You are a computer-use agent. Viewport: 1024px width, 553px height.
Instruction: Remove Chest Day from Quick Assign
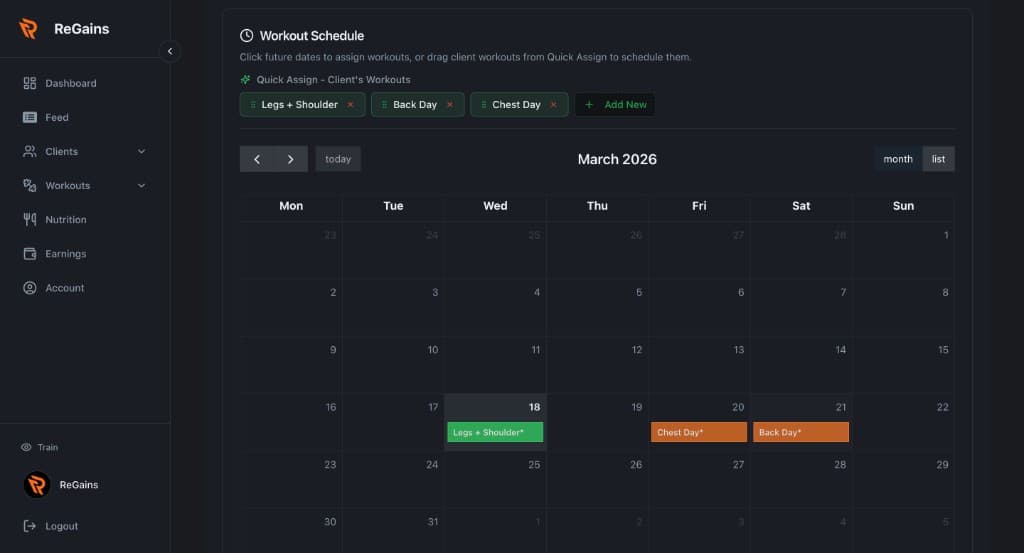(553, 105)
